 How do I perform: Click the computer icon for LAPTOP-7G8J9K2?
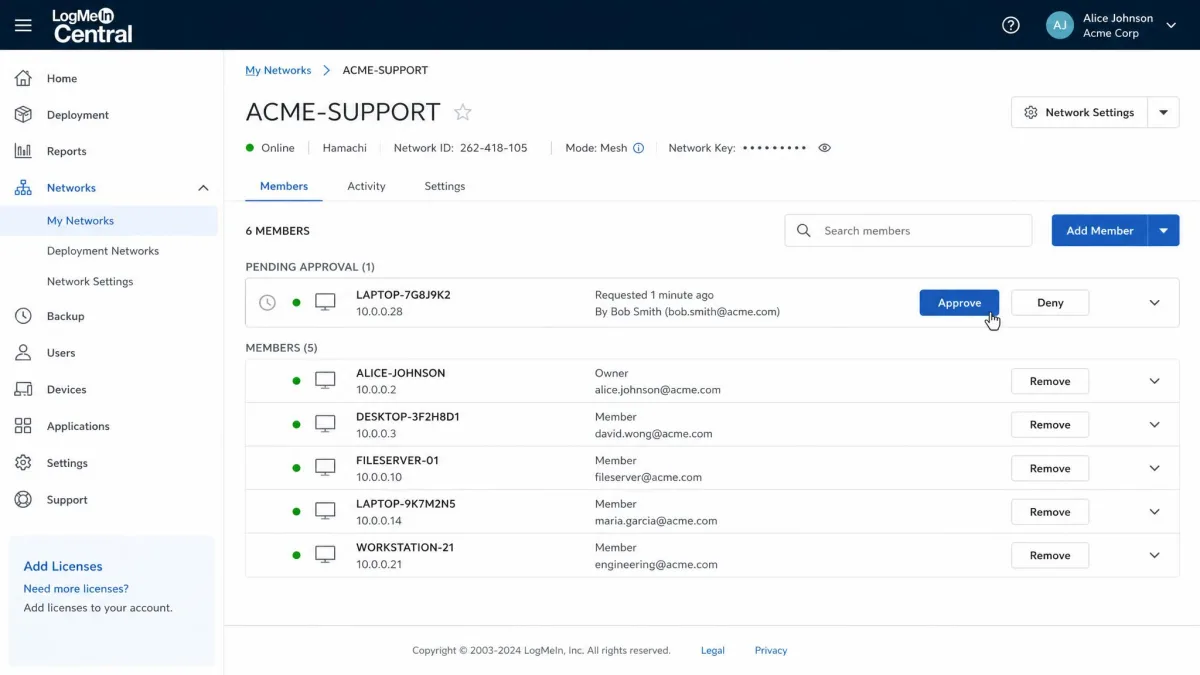(325, 302)
